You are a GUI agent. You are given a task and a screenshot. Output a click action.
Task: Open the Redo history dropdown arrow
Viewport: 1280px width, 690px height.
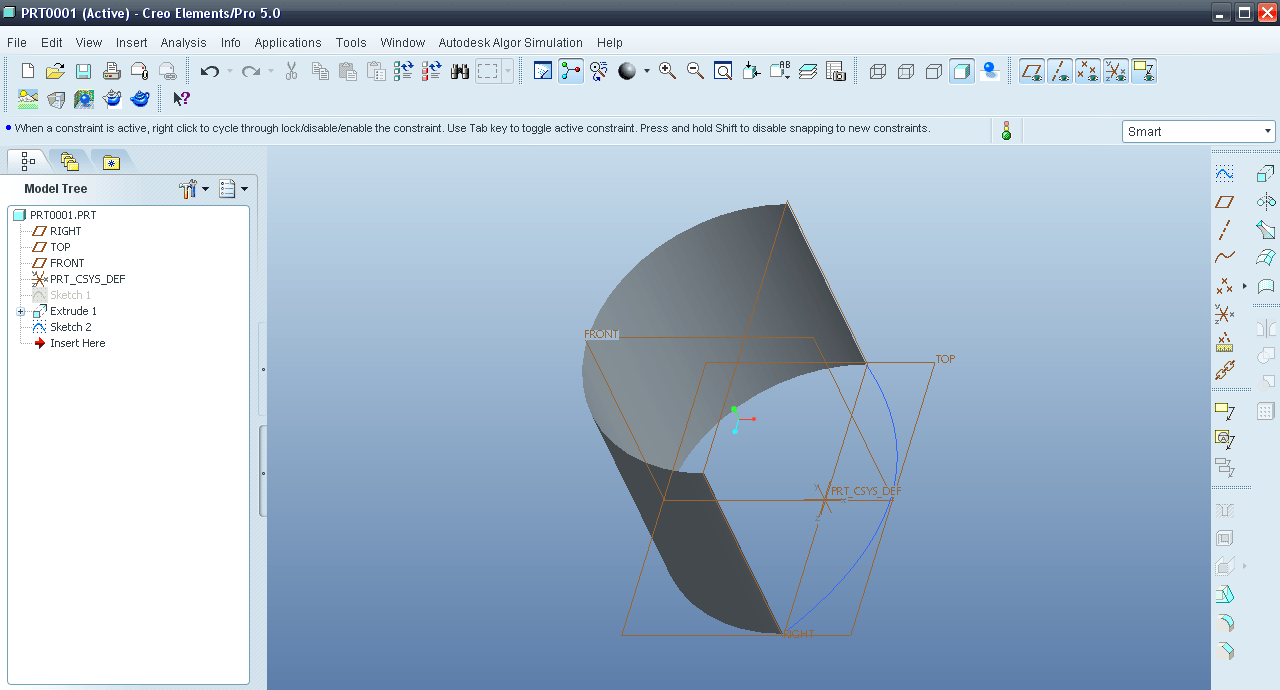[271, 71]
